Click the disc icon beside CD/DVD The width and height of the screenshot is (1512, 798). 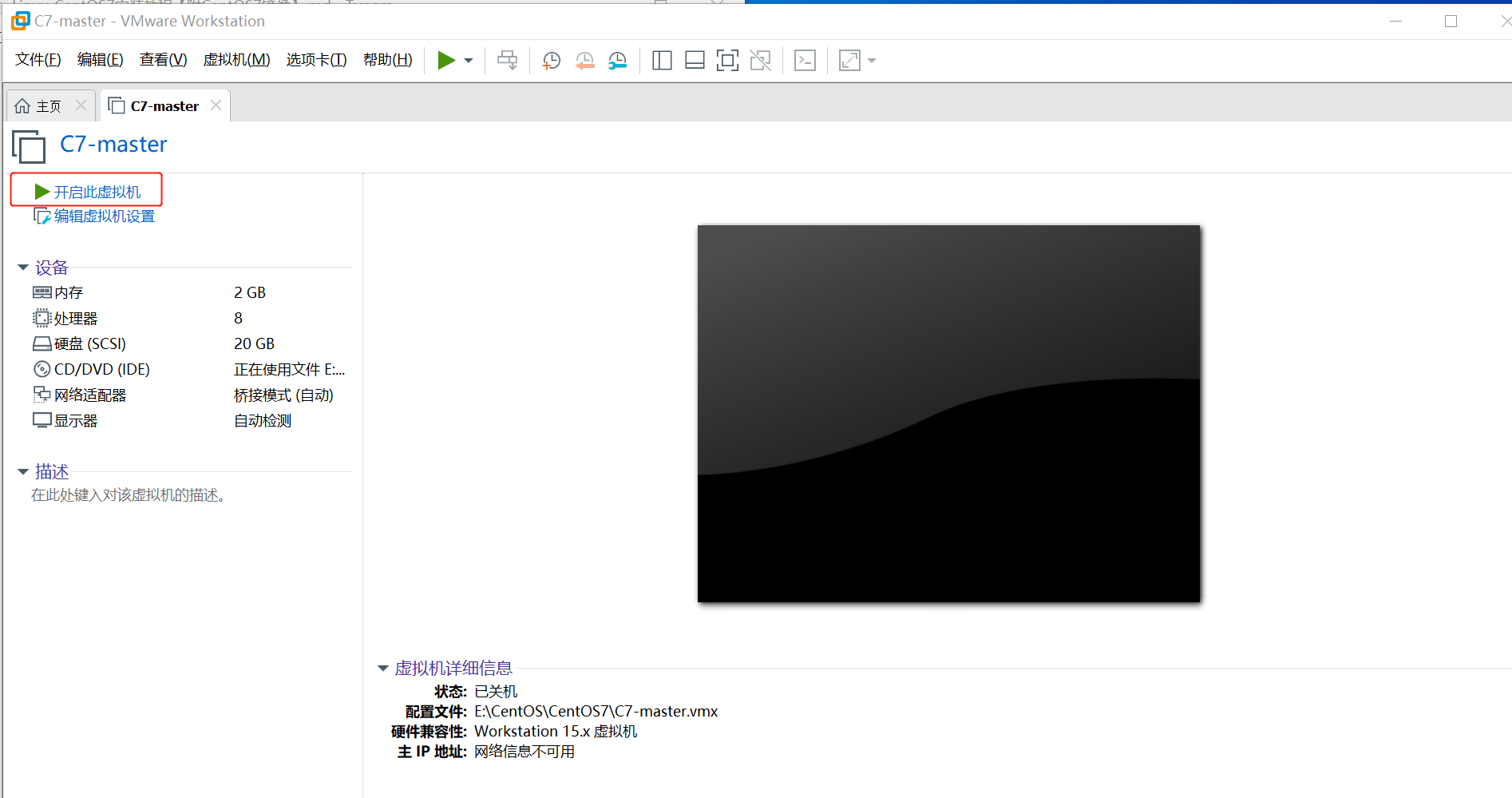pos(42,370)
